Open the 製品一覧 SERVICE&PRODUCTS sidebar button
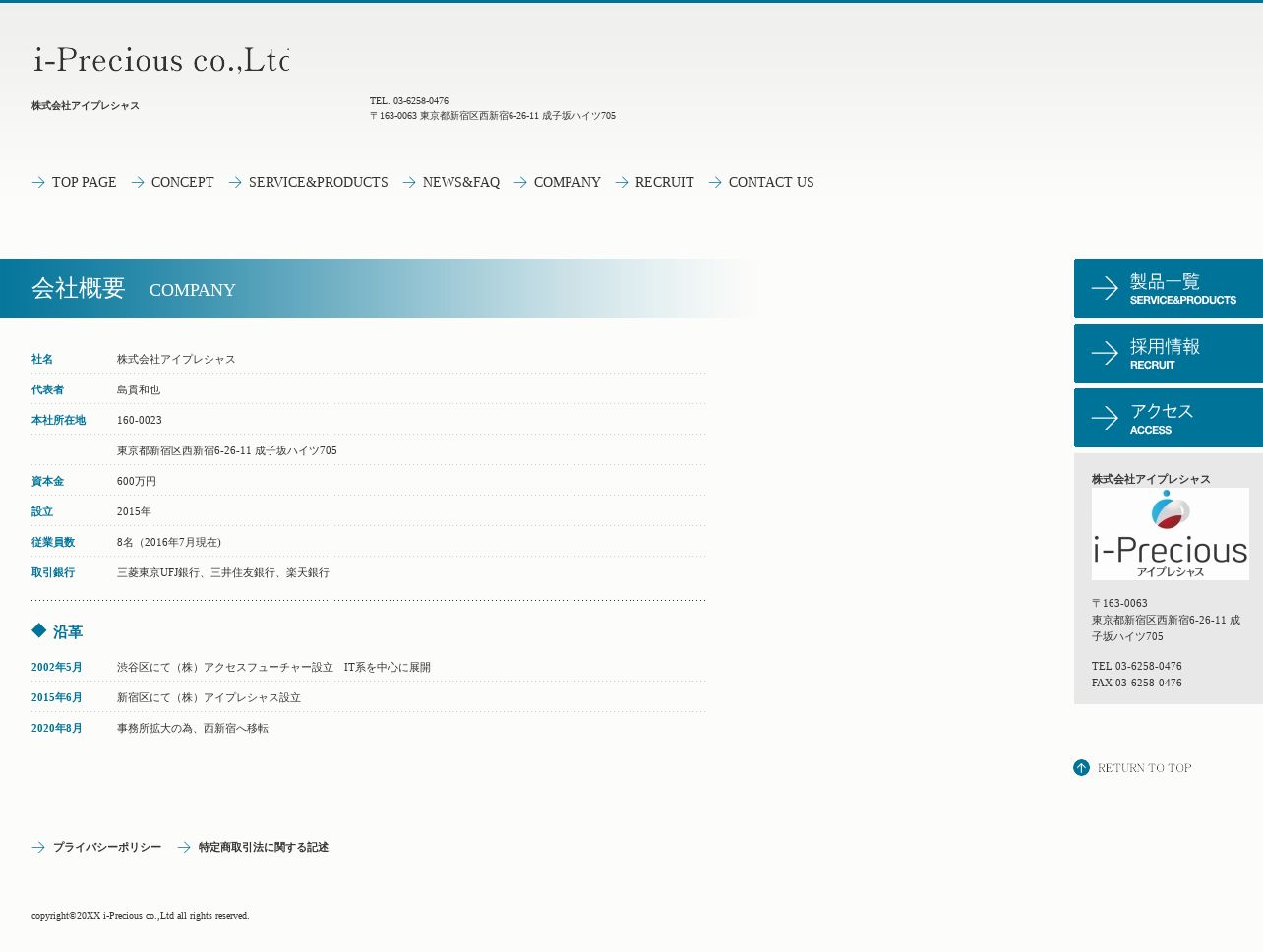The image size is (1263, 952). click(1169, 288)
